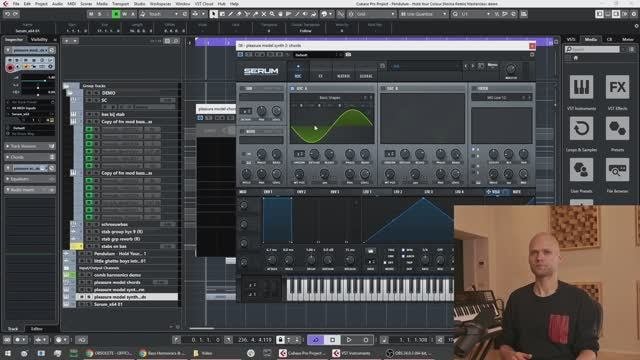Save preset using Serum disk icon
The width and height of the screenshot is (640, 360).
[382, 65]
